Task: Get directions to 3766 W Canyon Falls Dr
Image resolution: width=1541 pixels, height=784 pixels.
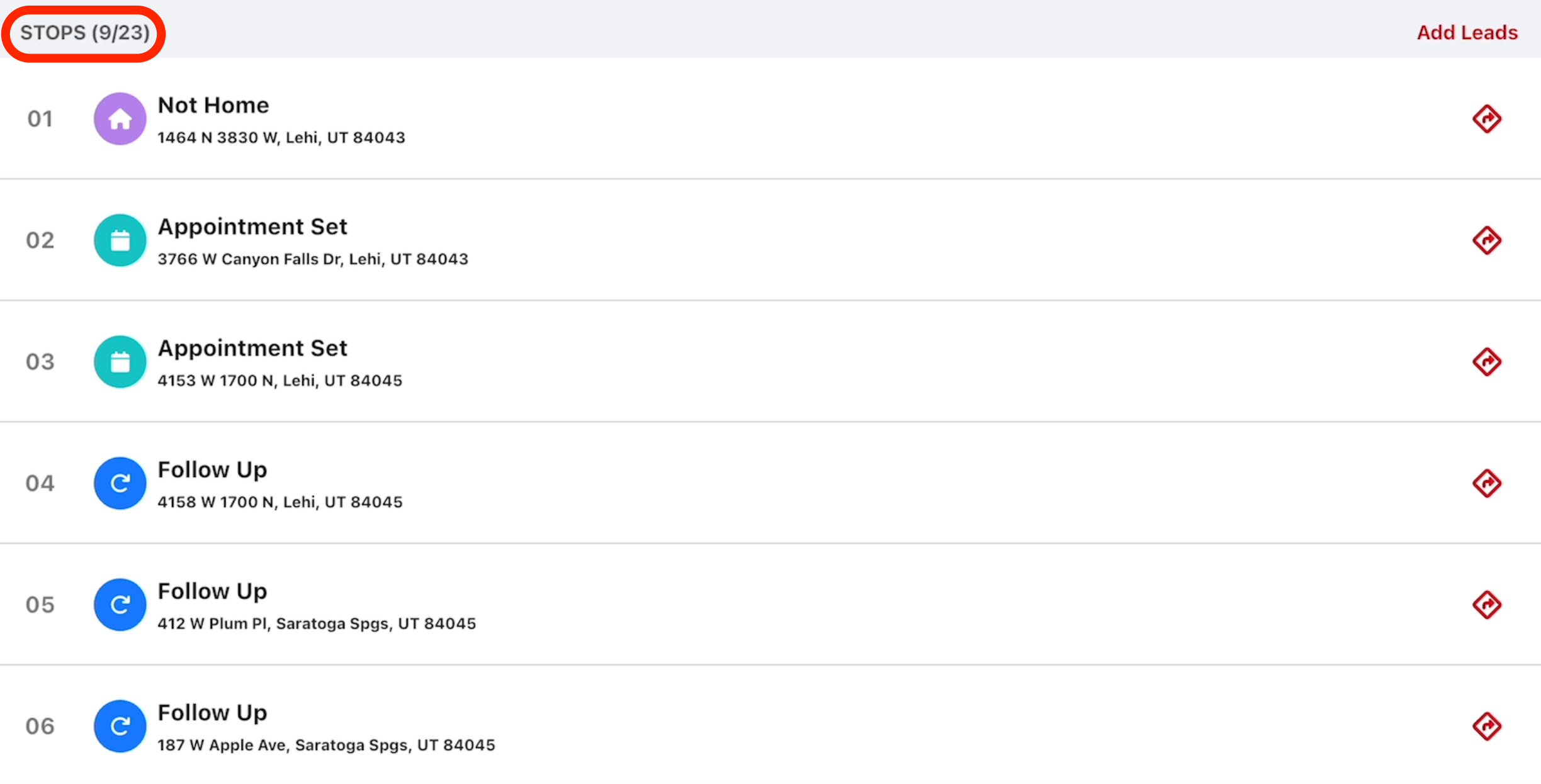Action: (x=1487, y=240)
